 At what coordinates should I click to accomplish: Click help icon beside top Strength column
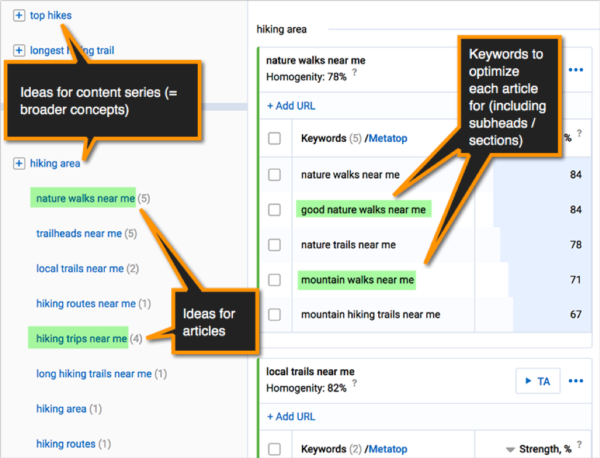[x=579, y=133]
